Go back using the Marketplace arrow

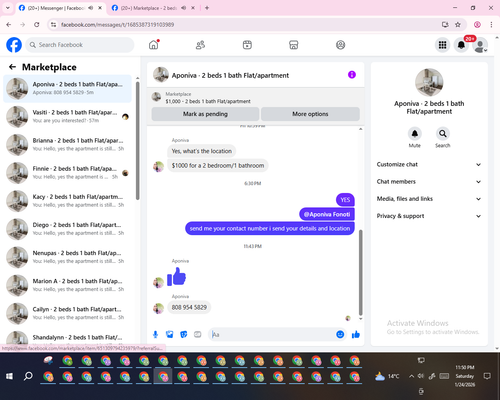tap(12, 67)
